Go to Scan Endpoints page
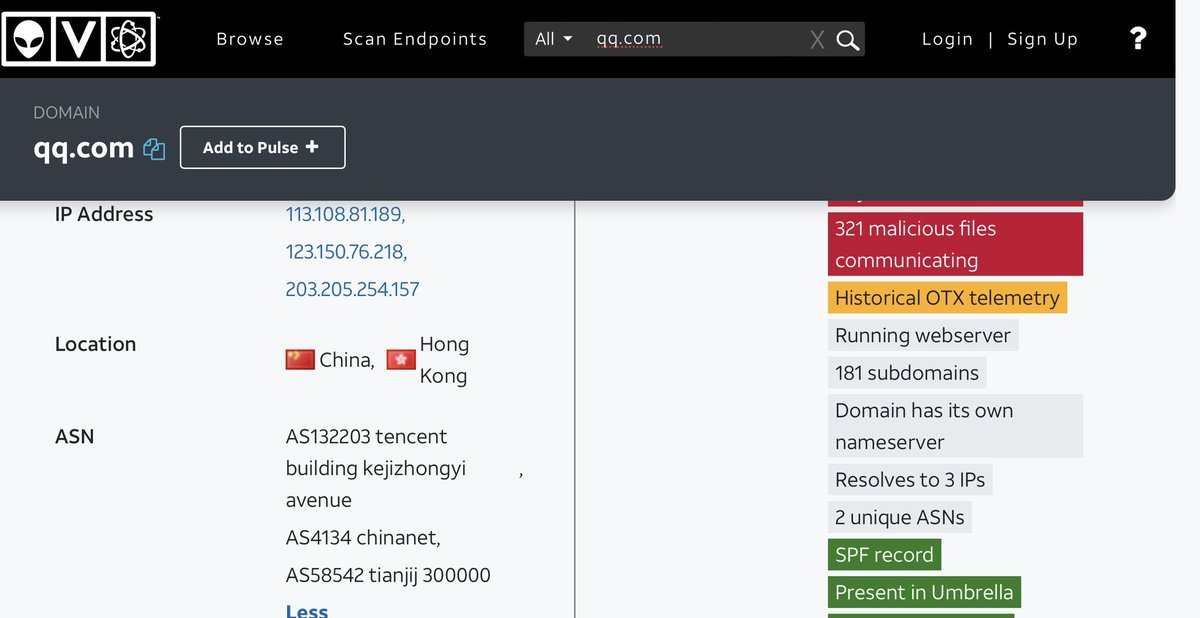The width and height of the screenshot is (1200, 618). pos(414,39)
